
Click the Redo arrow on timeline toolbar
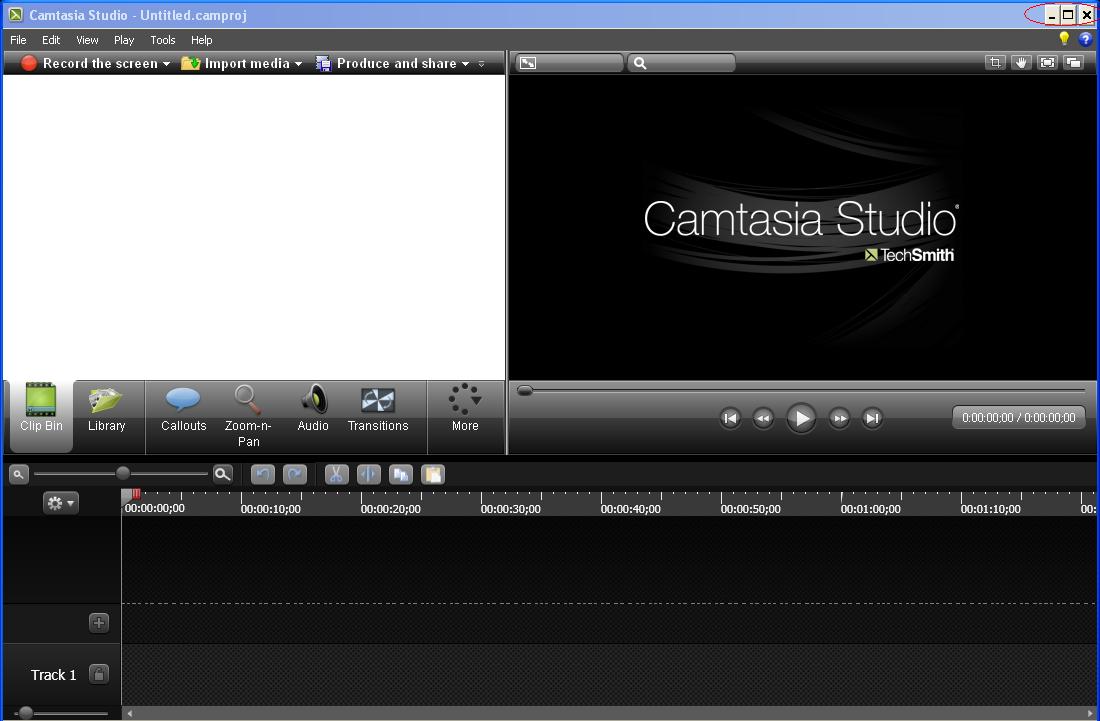point(295,475)
